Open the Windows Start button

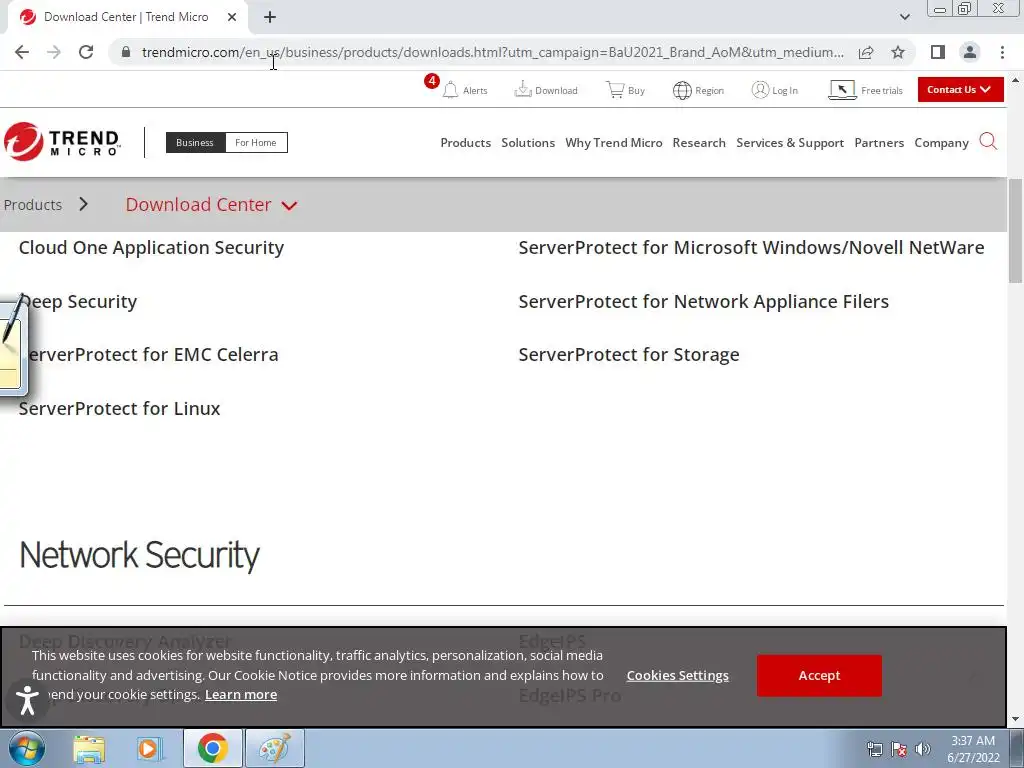[27, 748]
